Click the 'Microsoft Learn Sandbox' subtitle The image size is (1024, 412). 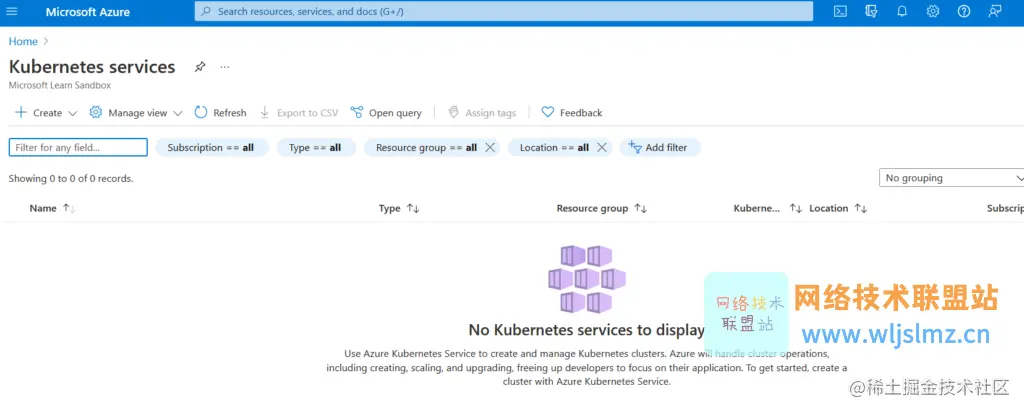59,85
